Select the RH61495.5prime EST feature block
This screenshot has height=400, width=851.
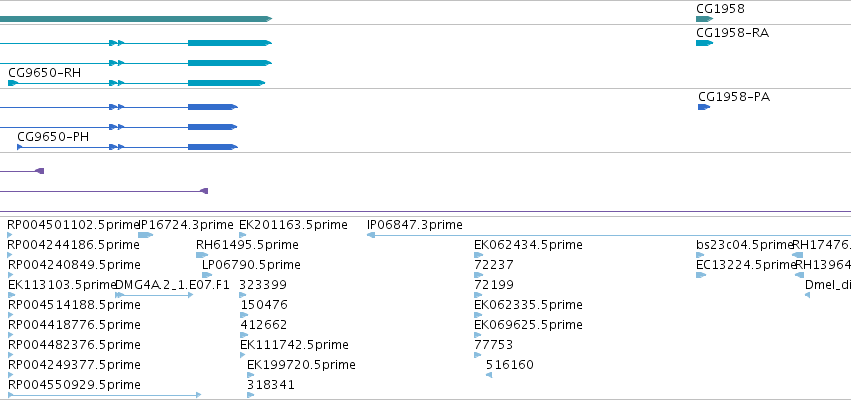coord(202,255)
